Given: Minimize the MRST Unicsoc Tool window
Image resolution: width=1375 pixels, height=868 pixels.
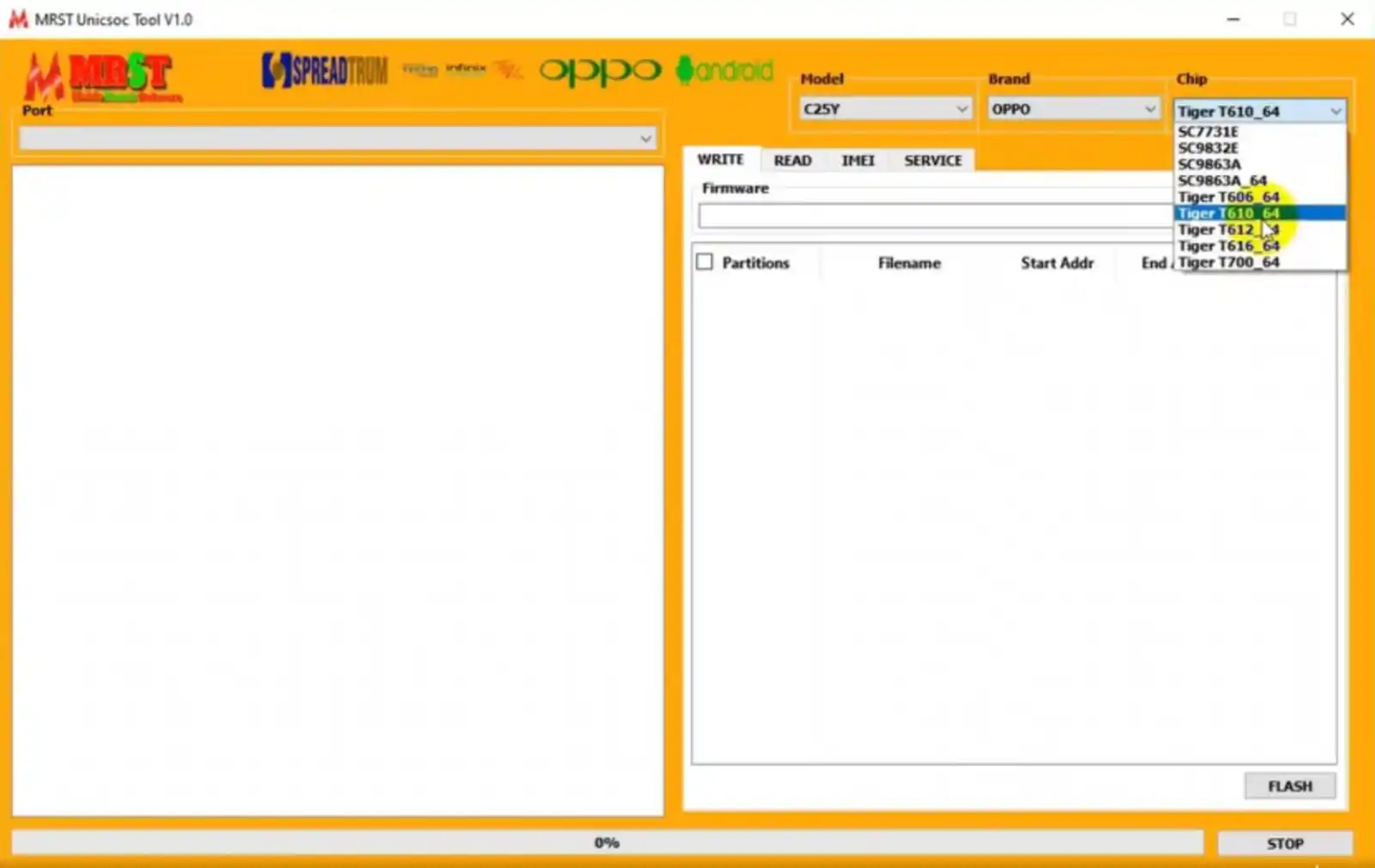Looking at the screenshot, I should pyautogui.click(x=1233, y=19).
